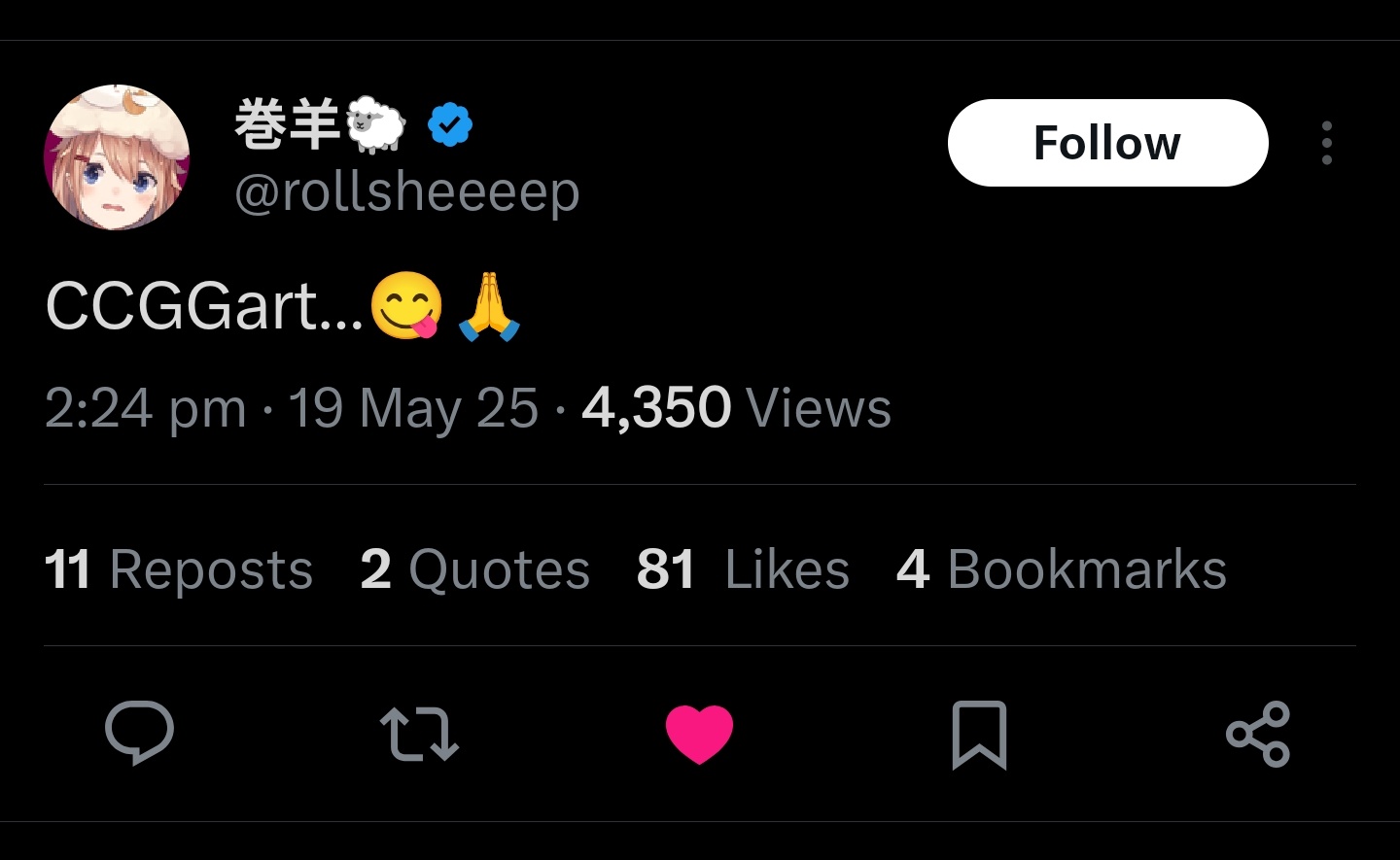Open the rollsheeeep profile avatar
Screen dimensions: 1400x860
(x=117, y=157)
